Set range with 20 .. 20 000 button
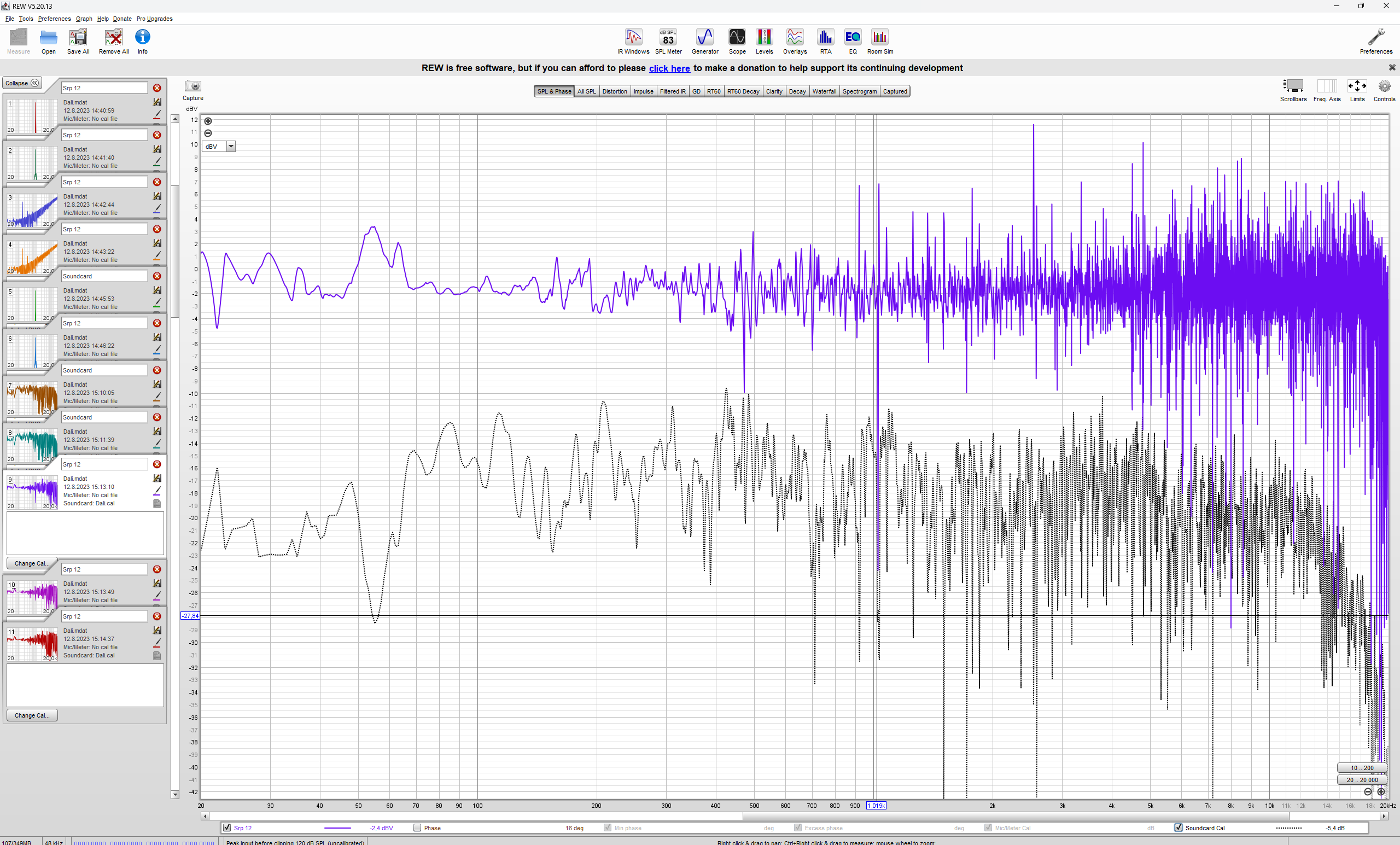The image size is (1400, 845). pos(1362,780)
